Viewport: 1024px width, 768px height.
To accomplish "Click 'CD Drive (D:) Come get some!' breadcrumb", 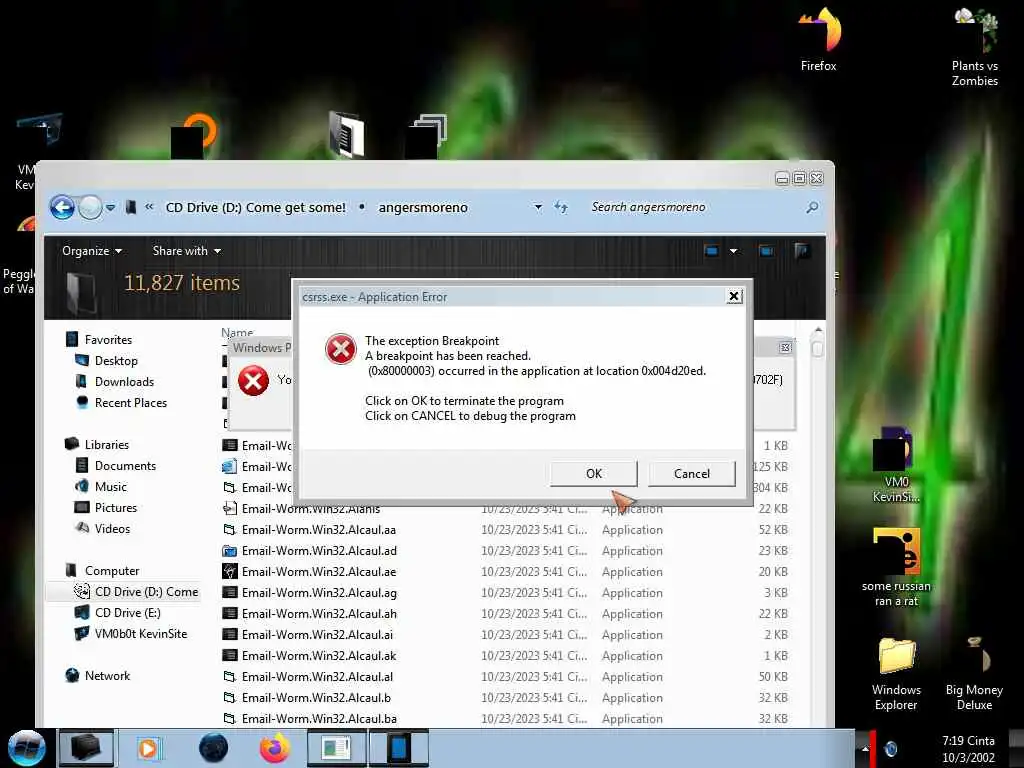I will point(256,208).
